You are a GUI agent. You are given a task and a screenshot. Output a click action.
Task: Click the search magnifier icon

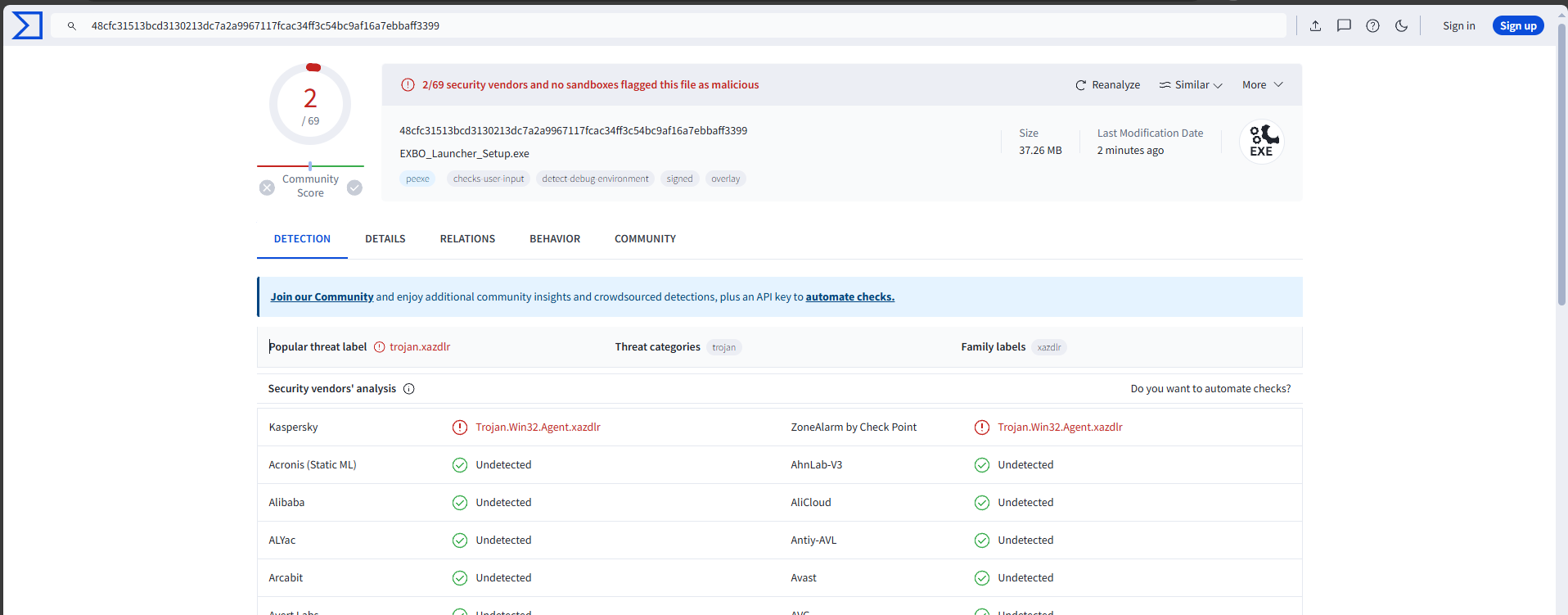[x=72, y=26]
